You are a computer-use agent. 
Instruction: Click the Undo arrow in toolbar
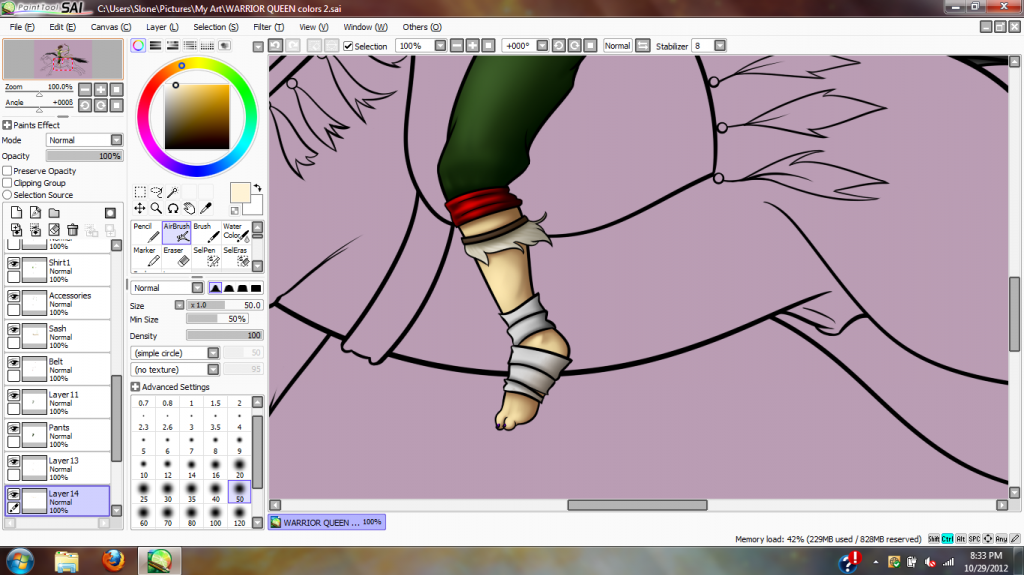(x=275, y=46)
